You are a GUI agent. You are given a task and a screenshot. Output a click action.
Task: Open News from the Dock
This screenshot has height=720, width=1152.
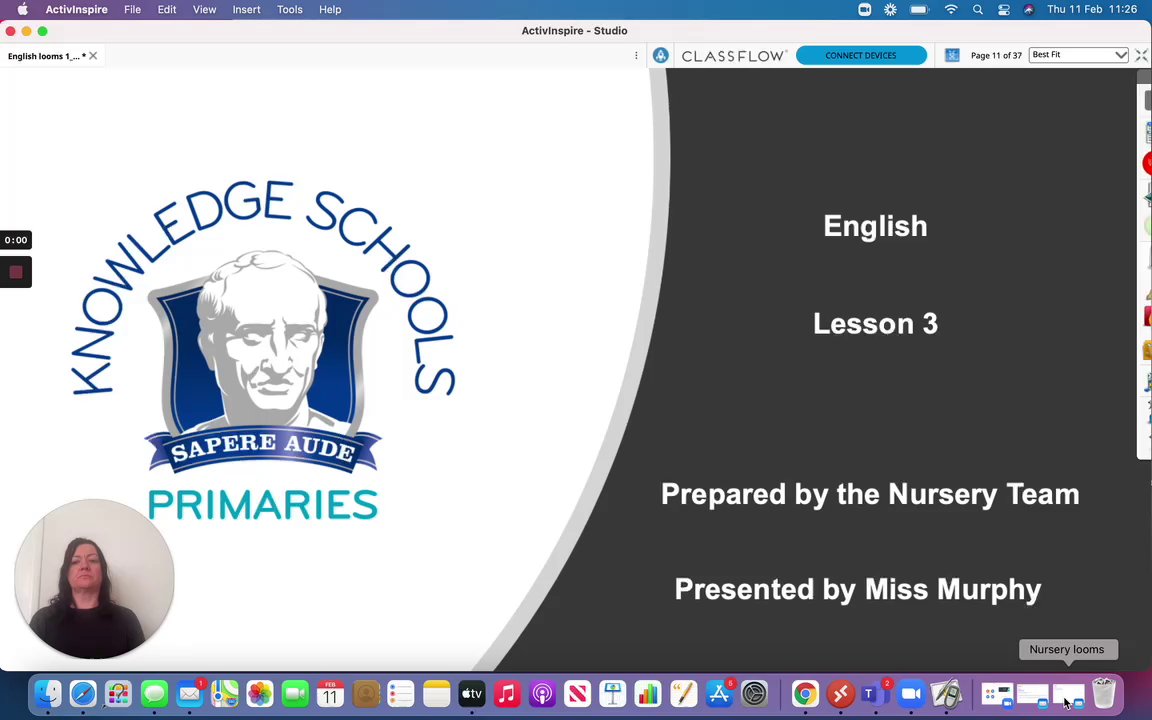point(577,694)
